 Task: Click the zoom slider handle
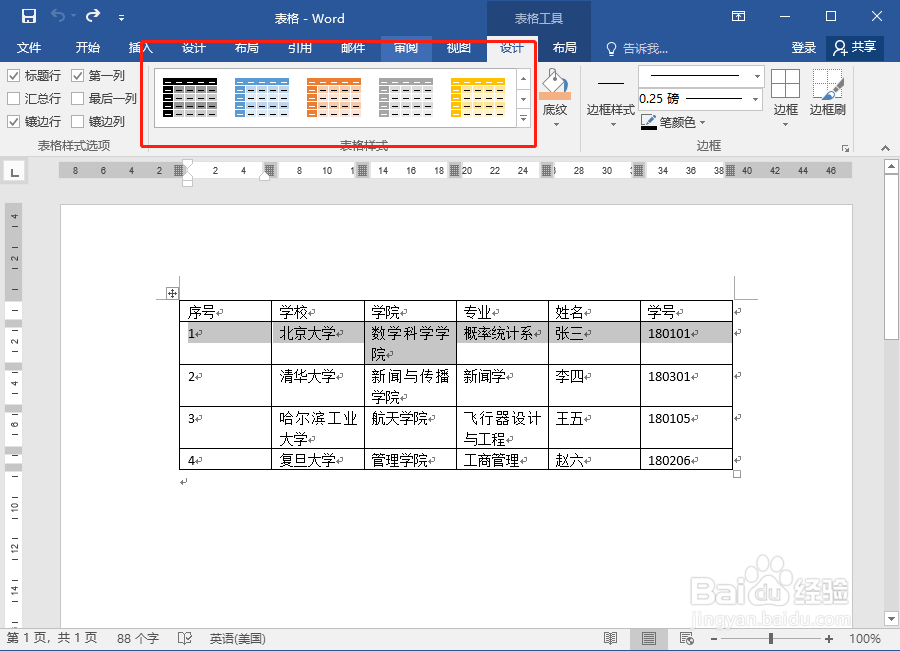771,638
